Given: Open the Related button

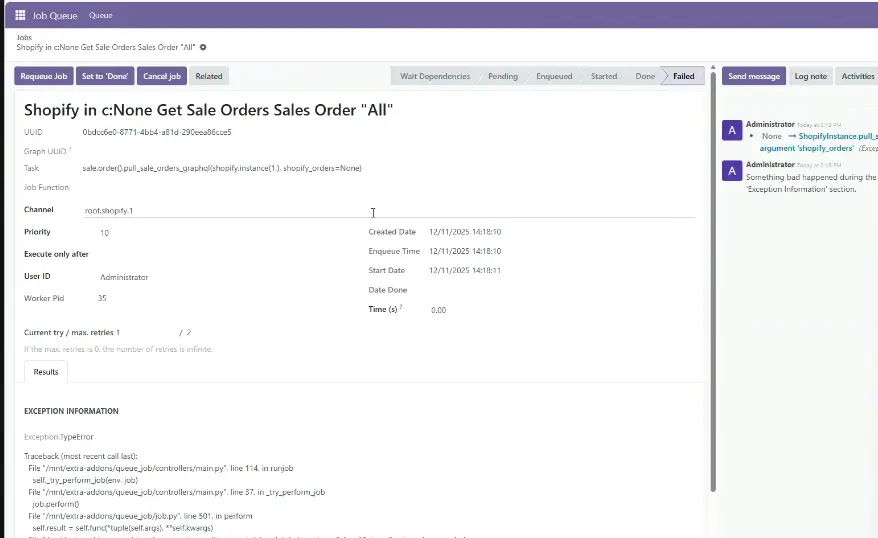Looking at the screenshot, I should [209, 76].
